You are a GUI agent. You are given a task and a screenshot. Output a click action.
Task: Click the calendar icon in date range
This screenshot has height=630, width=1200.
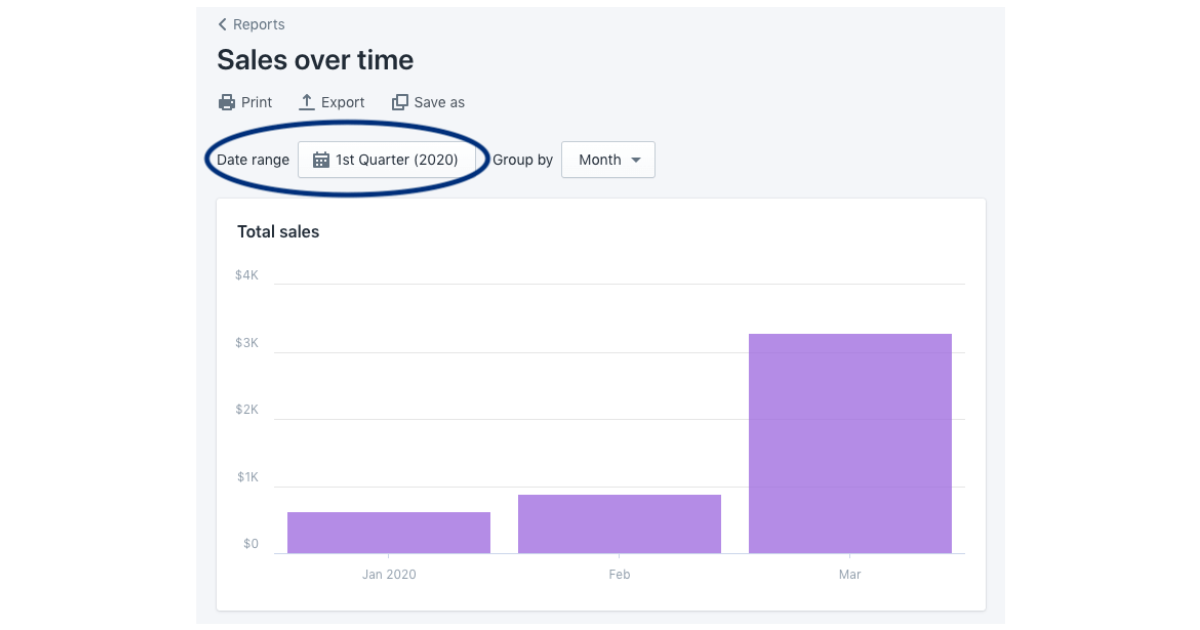pyautogui.click(x=321, y=160)
